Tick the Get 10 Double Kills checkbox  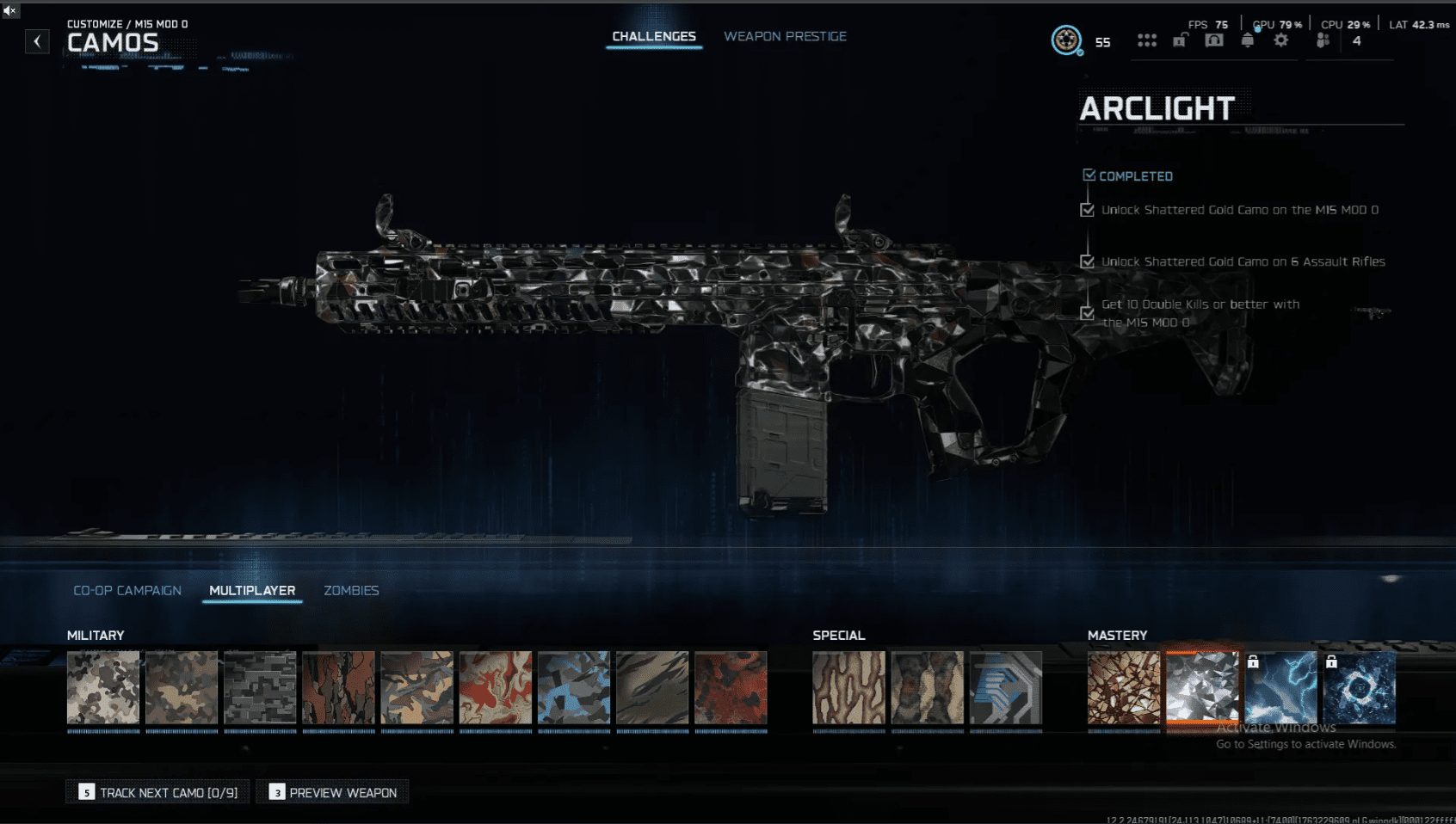[x=1087, y=313]
